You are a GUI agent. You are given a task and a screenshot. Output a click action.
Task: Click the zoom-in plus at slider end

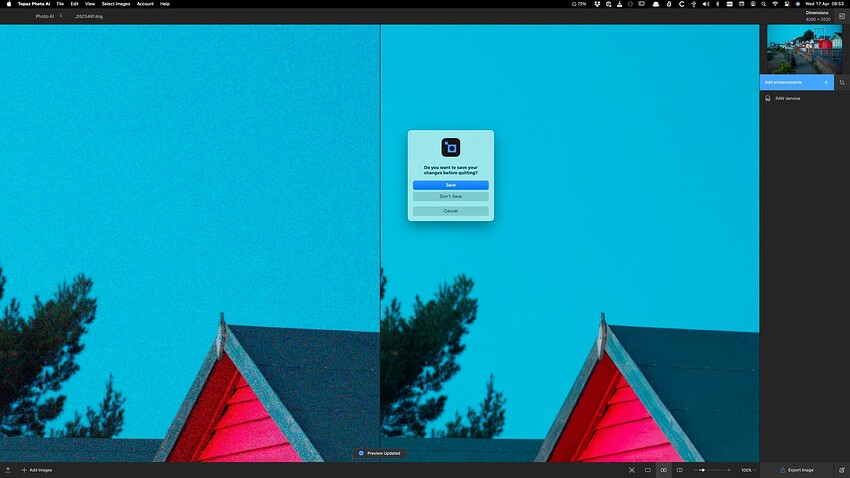[729, 470]
